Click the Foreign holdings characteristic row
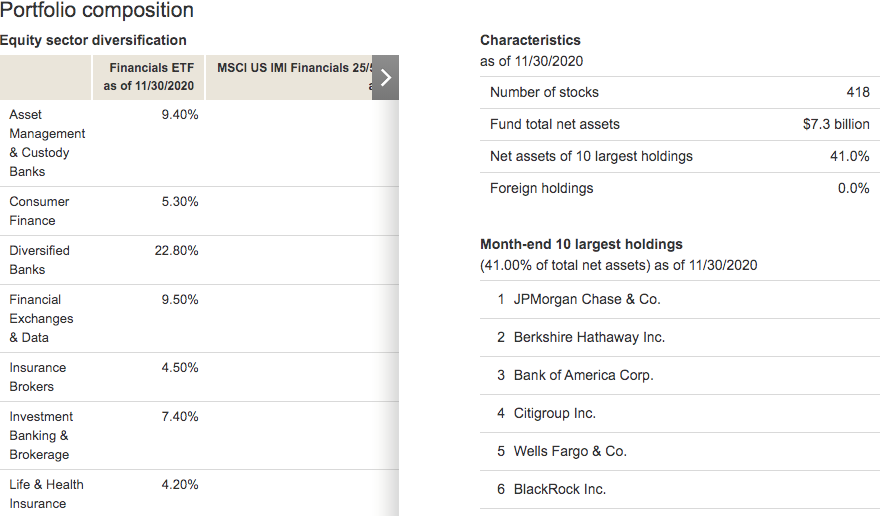Image resolution: width=884 pixels, height=516 pixels. pos(679,188)
